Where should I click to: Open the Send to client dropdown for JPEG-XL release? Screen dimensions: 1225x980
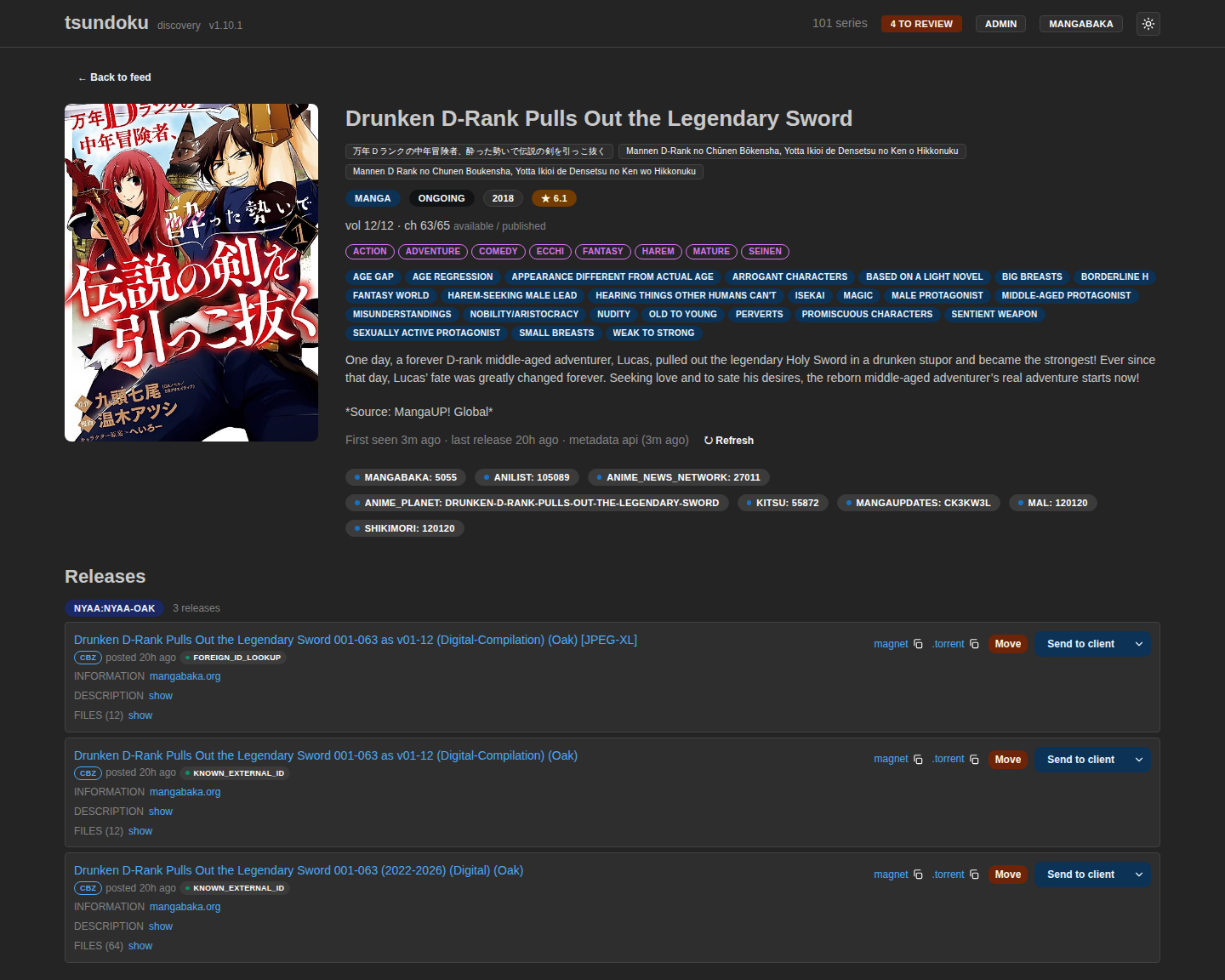[x=1139, y=644]
